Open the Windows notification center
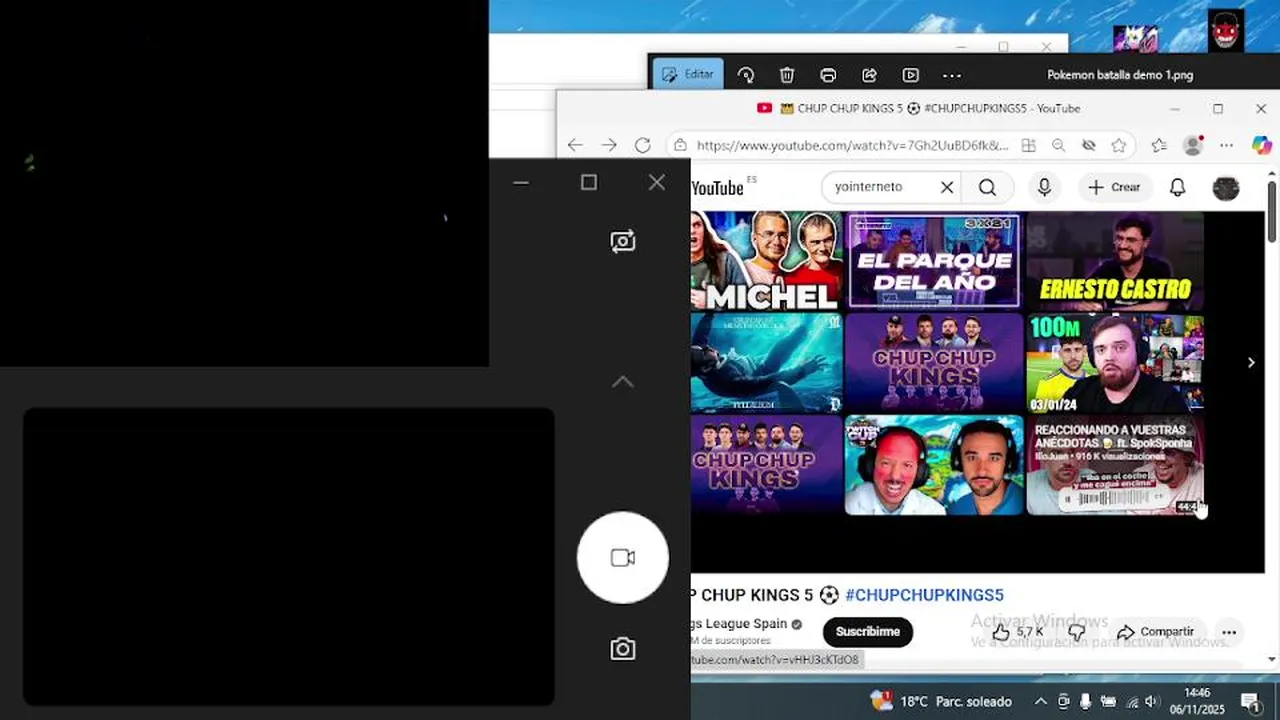This screenshot has width=1280, height=720. 1250,701
